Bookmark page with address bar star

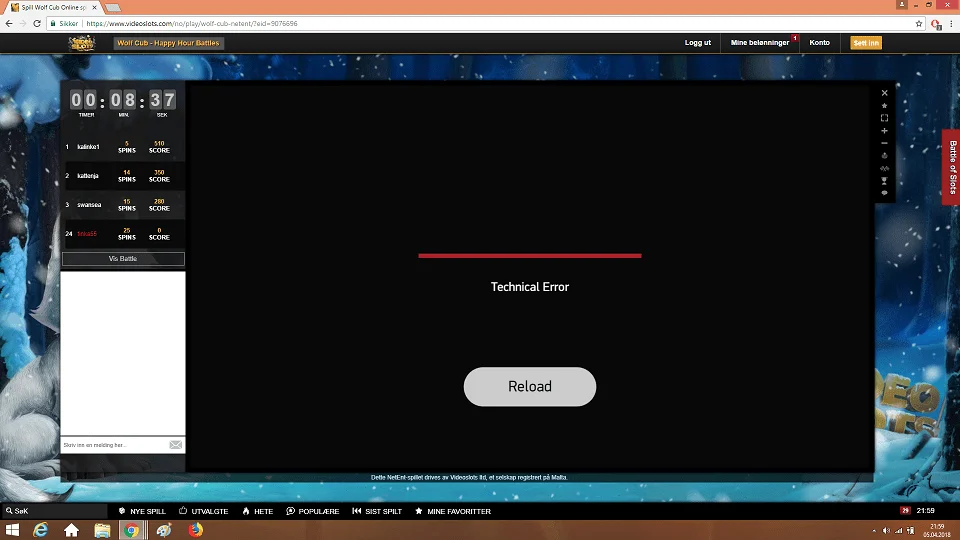point(918,23)
